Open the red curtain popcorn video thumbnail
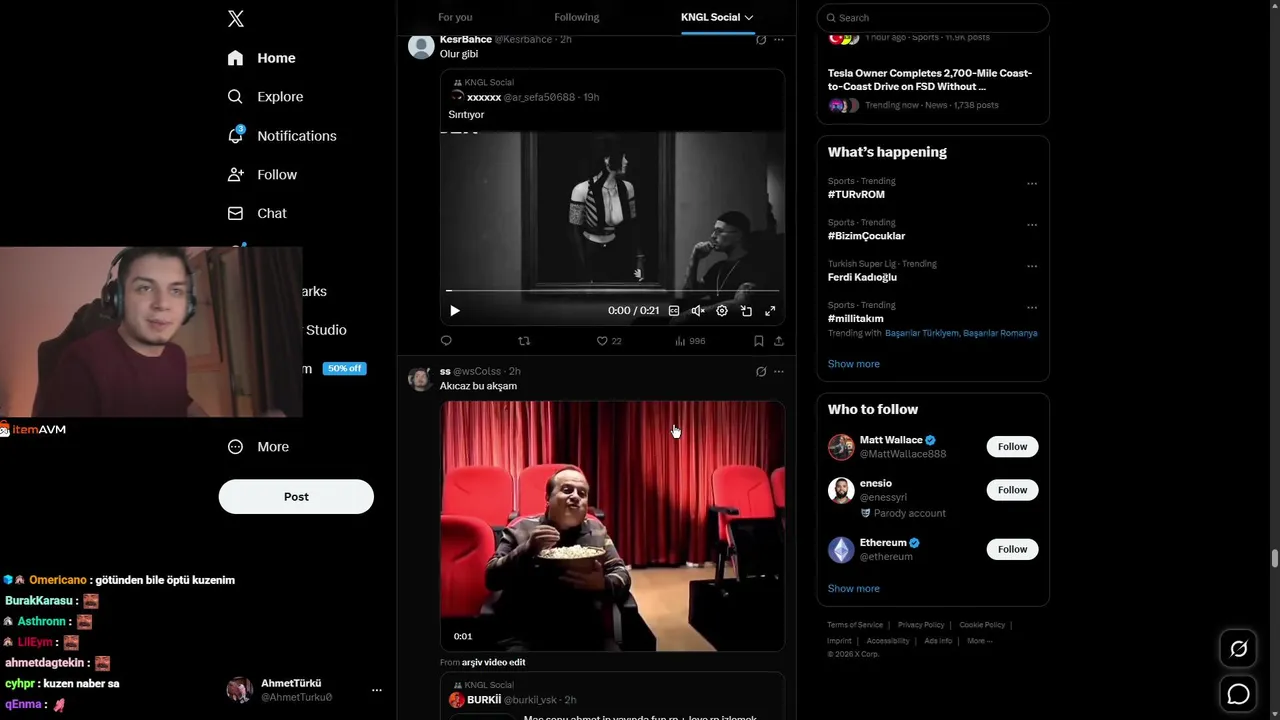This screenshot has width=1280, height=720. [612, 526]
